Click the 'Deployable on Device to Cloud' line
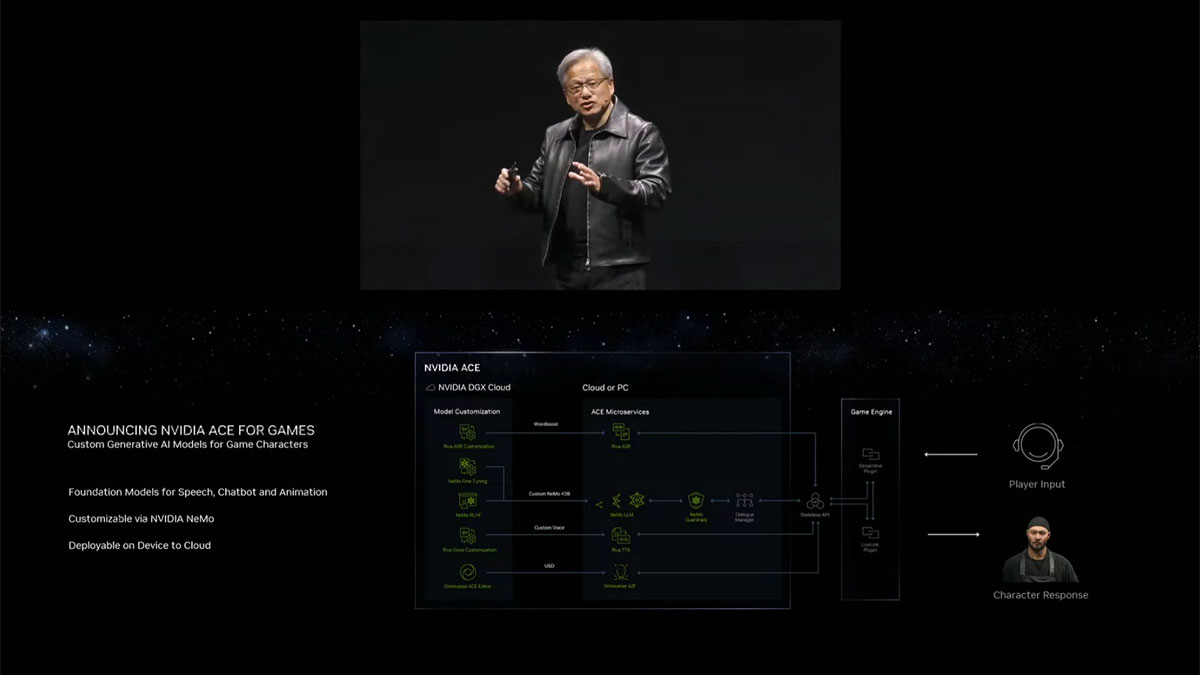 coord(140,545)
